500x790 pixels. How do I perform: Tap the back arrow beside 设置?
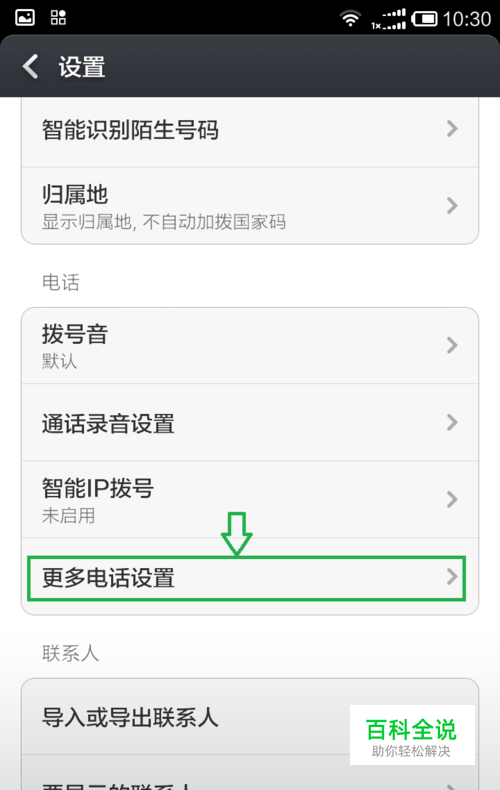30,67
